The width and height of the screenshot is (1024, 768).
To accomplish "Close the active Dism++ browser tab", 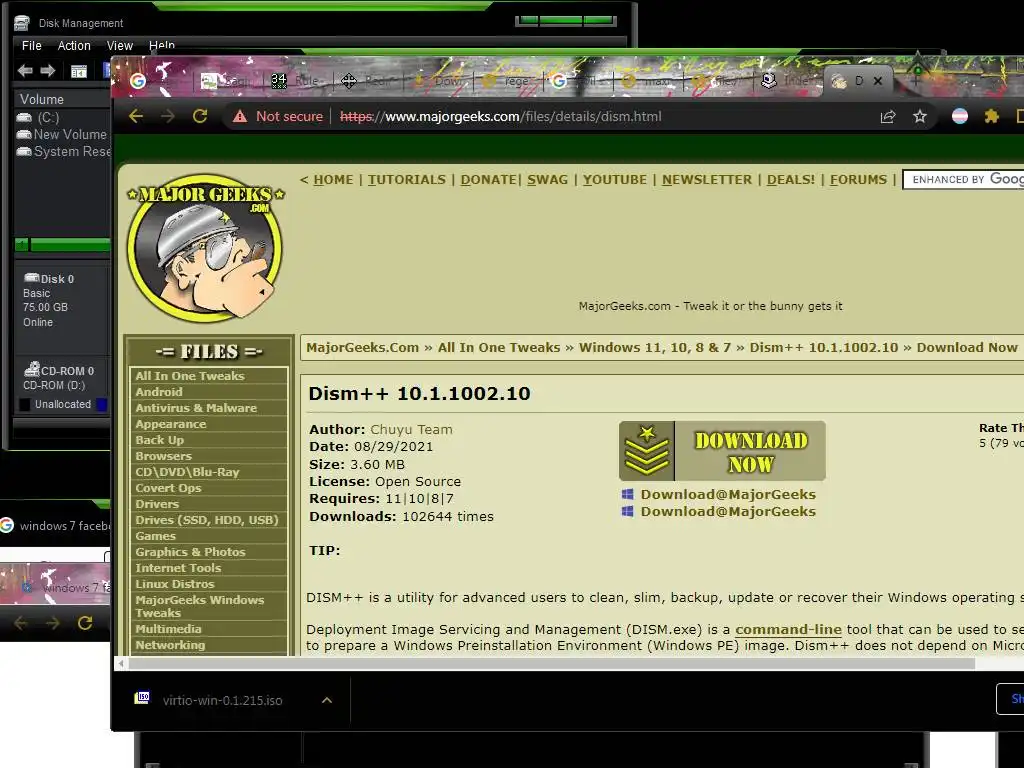I will (x=878, y=81).
